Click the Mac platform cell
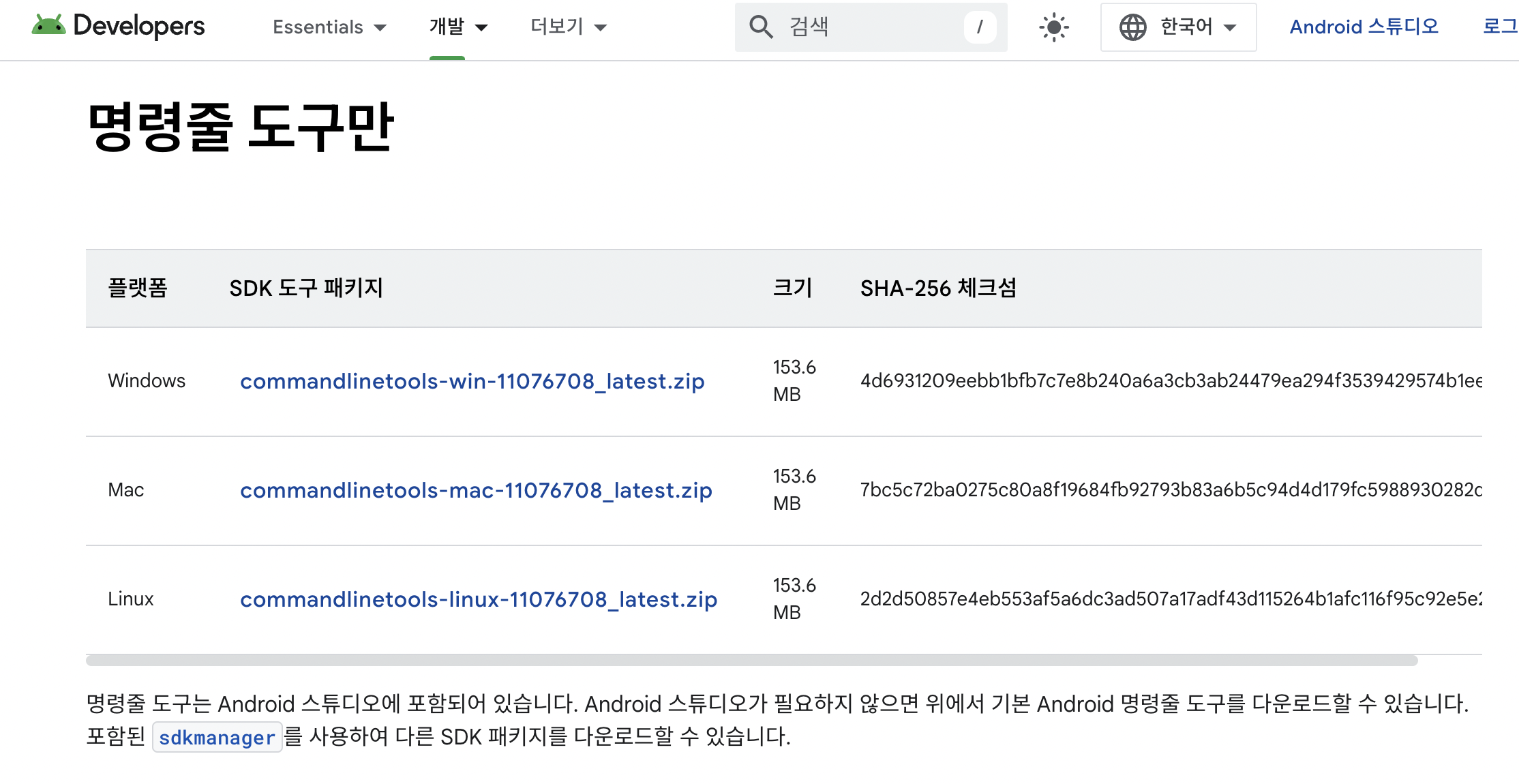The height and width of the screenshot is (784, 1519). click(x=126, y=489)
